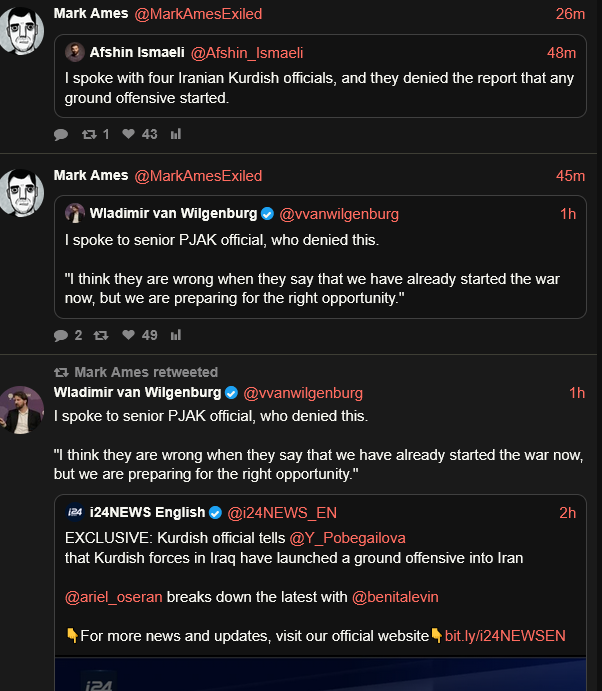
Task: Open the @i24NEWS_EN handle
Action: [x=282, y=513]
